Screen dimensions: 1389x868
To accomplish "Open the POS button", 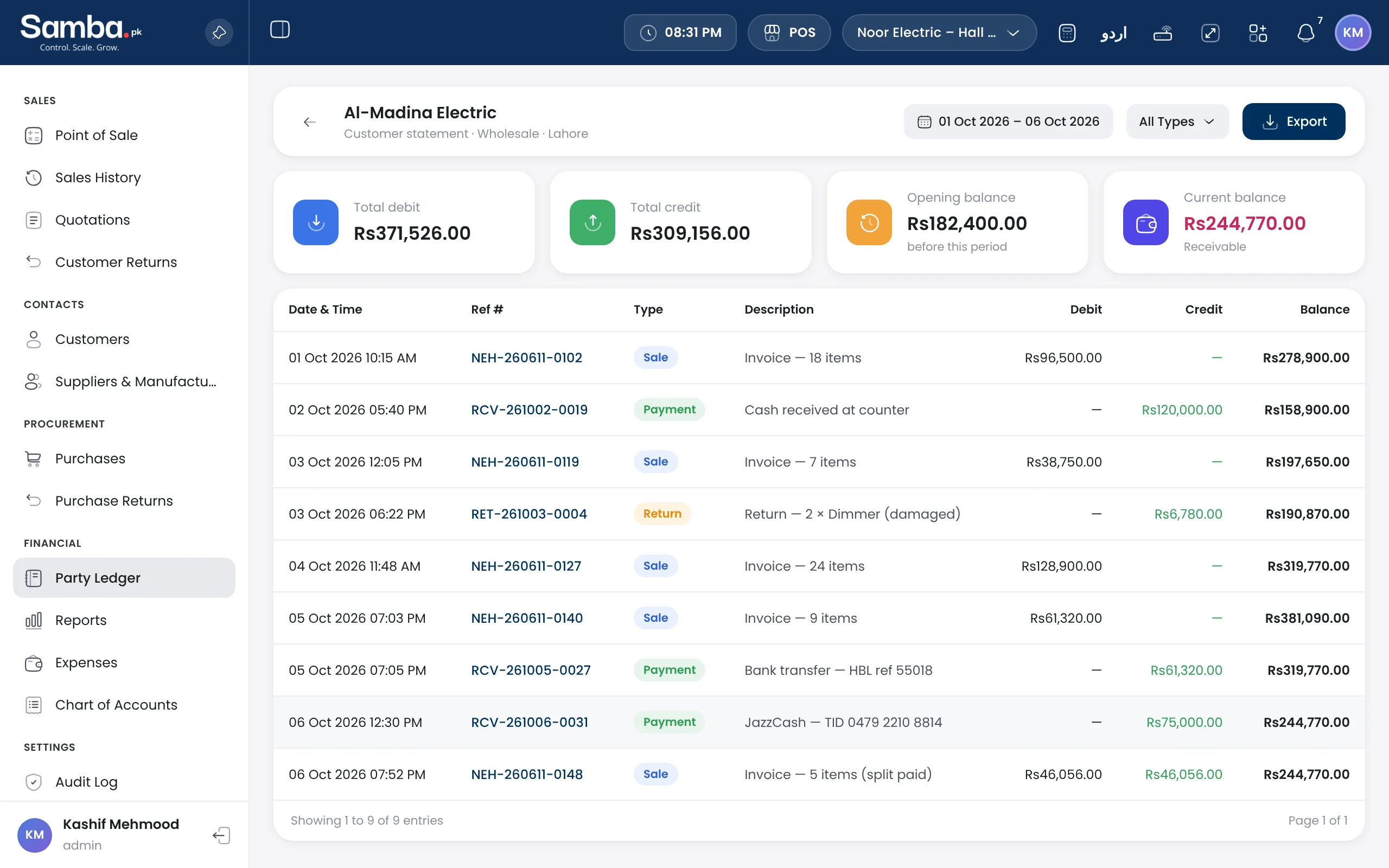I will (789, 33).
